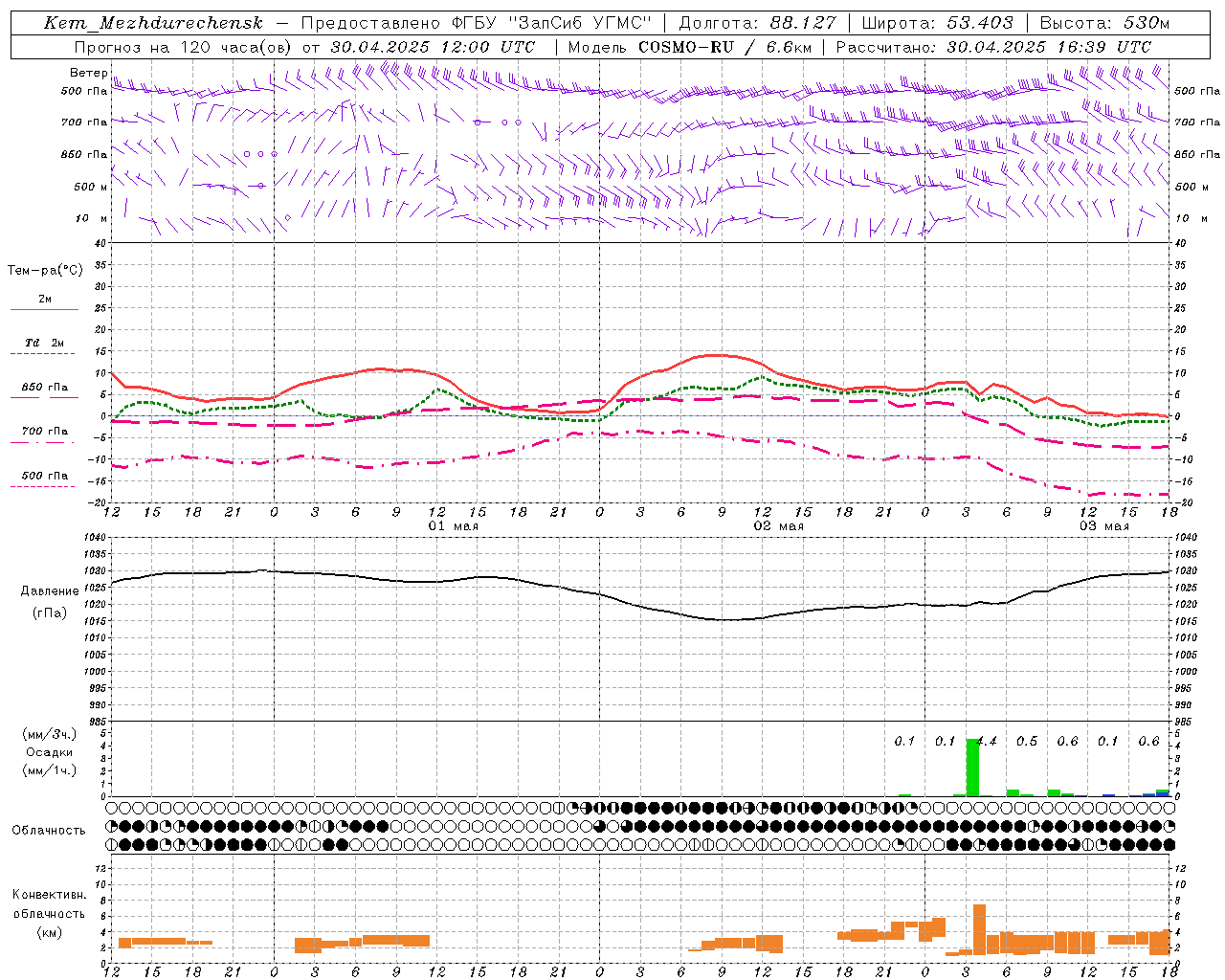Click 'Рассчитано: 30.04.2025 16:39 UTC' timestamp
The image size is (1225, 980).
click(993, 47)
